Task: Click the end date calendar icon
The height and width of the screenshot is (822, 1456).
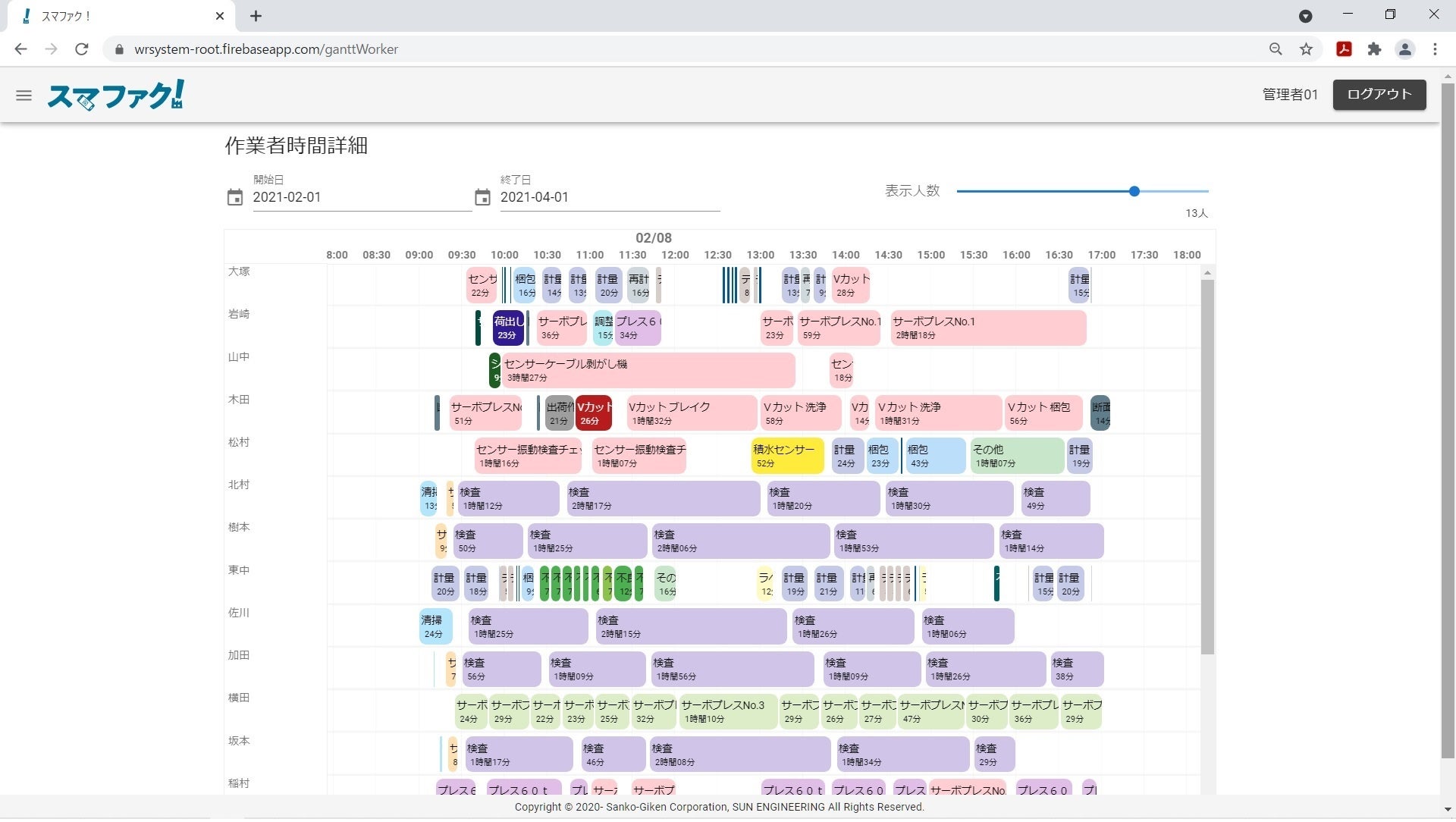Action: point(482,198)
